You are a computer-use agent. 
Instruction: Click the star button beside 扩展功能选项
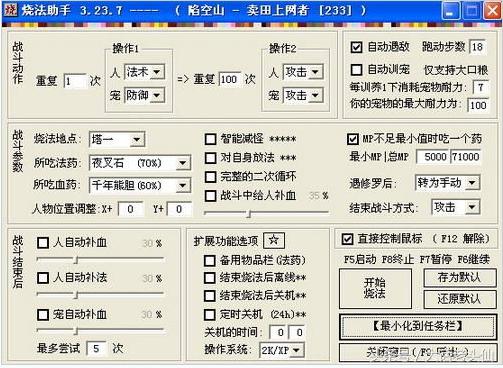[x=274, y=240]
